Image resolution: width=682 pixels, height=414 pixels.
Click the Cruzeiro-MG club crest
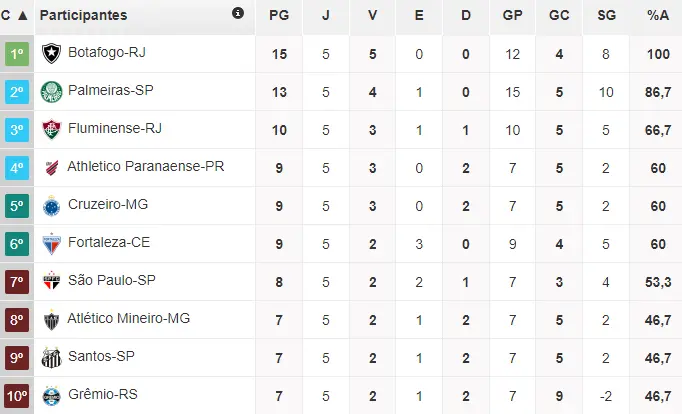coord(51,206)
